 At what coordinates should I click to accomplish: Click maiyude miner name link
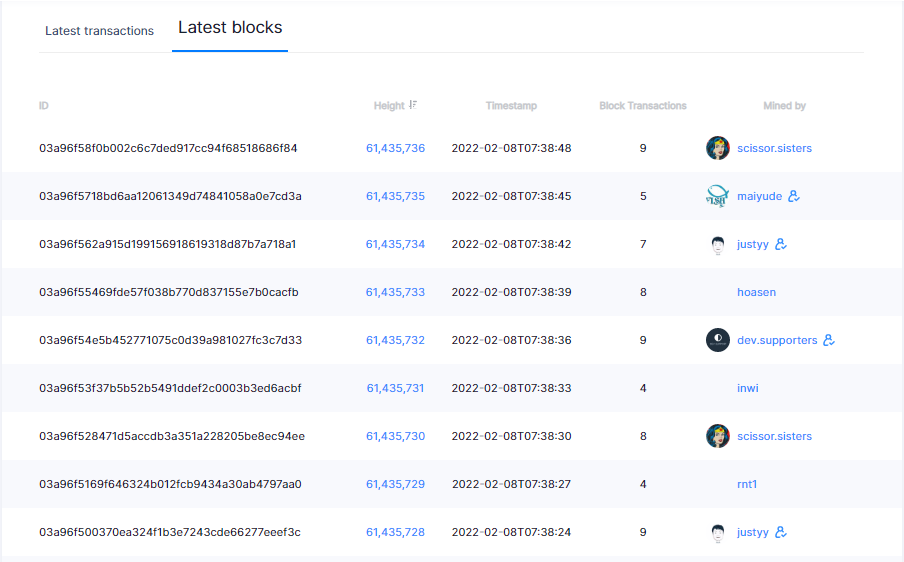tap(759, 196)
